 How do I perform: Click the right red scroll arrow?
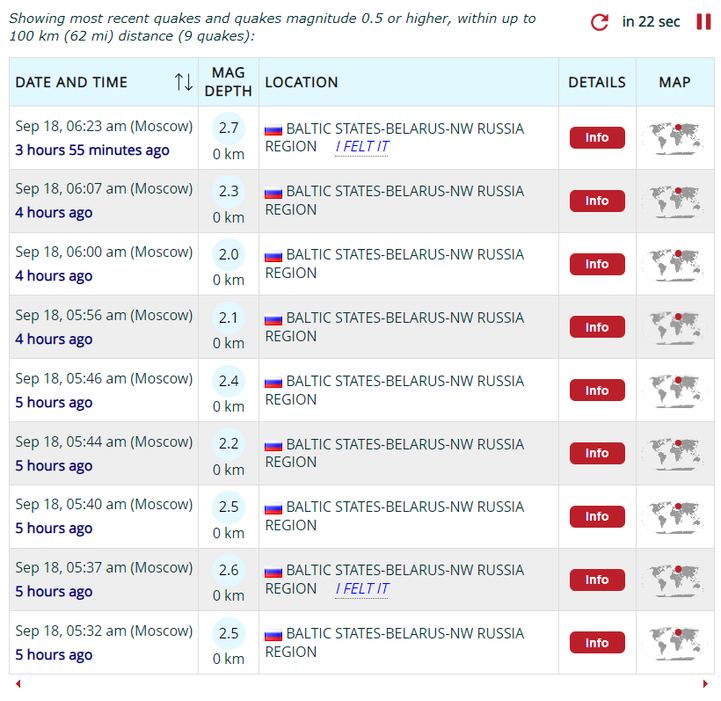point(705,684)
